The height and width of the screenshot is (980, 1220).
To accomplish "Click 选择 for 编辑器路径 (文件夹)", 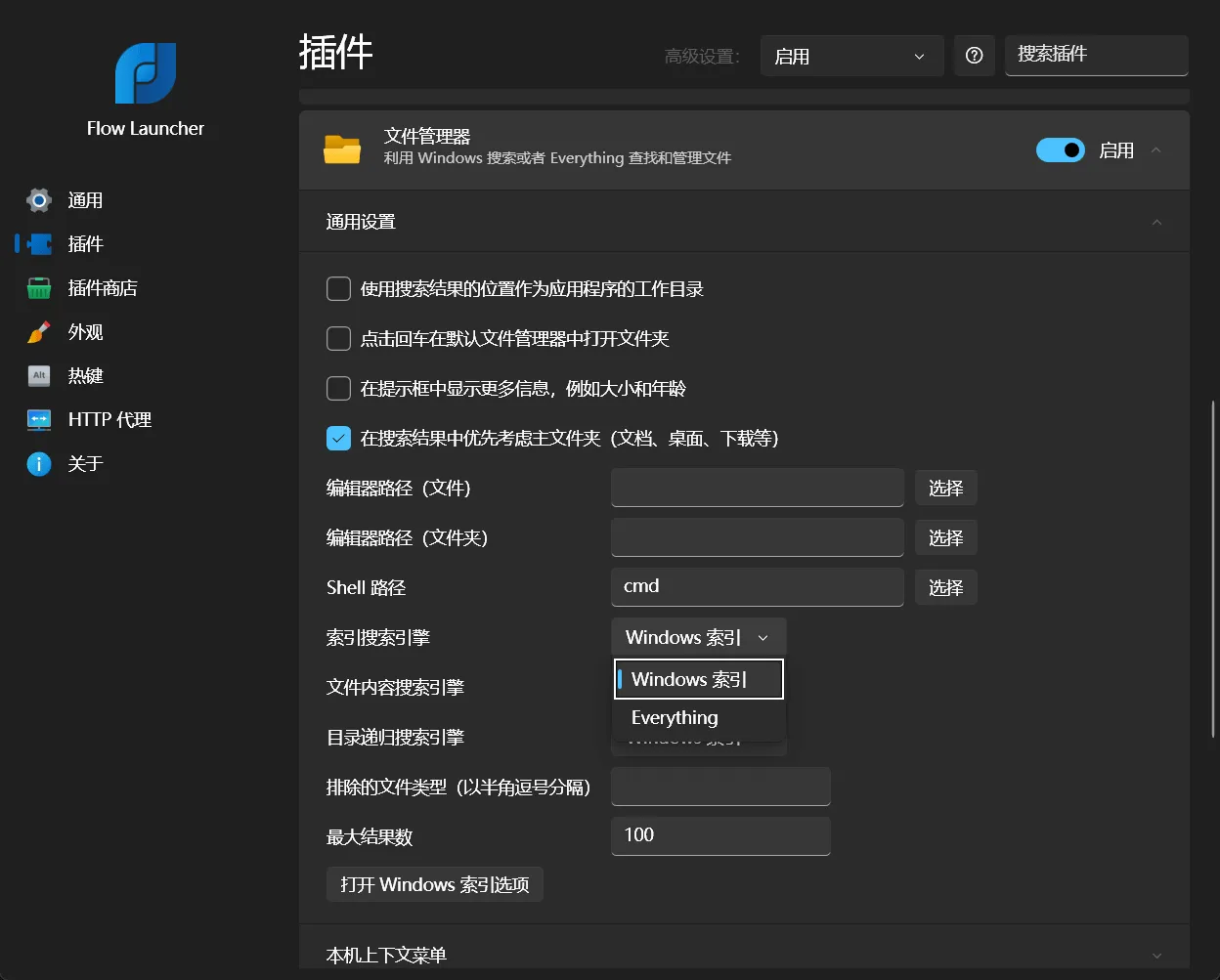I will pos(946,537).
